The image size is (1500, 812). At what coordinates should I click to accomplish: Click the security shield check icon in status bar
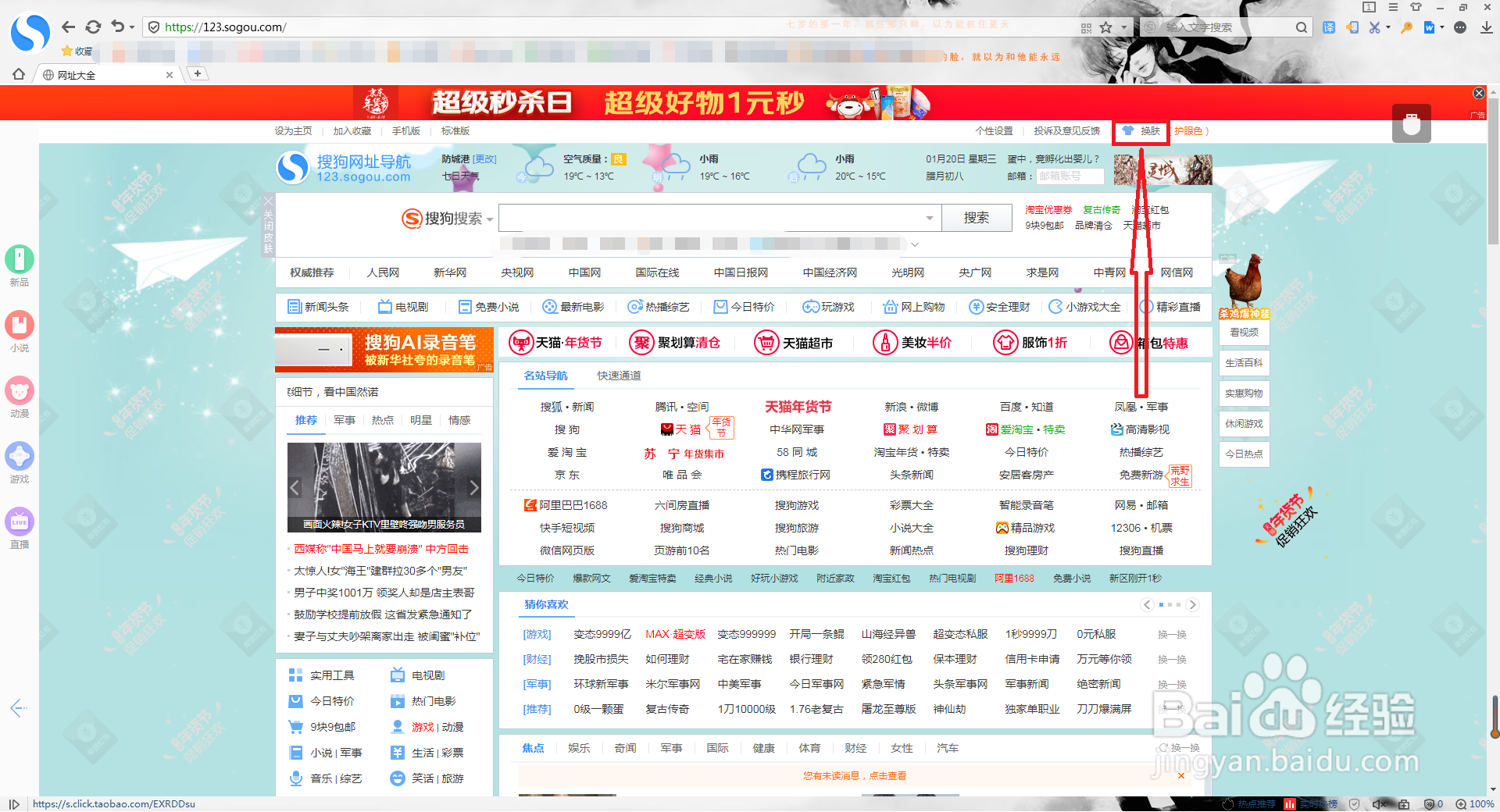(1355, 804)
